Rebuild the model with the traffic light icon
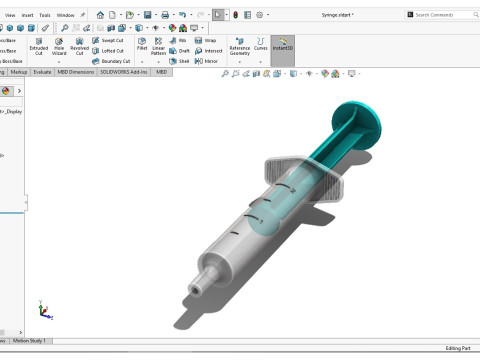This screenshot has height=360, width=480. pos(235,15)
